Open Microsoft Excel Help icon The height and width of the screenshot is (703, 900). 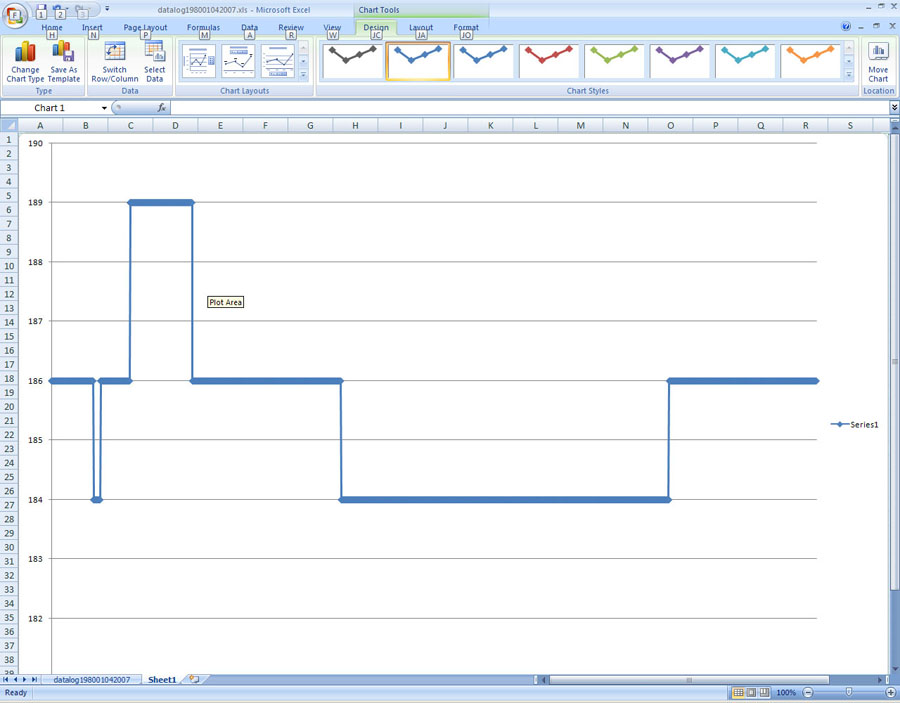[846, 27]
